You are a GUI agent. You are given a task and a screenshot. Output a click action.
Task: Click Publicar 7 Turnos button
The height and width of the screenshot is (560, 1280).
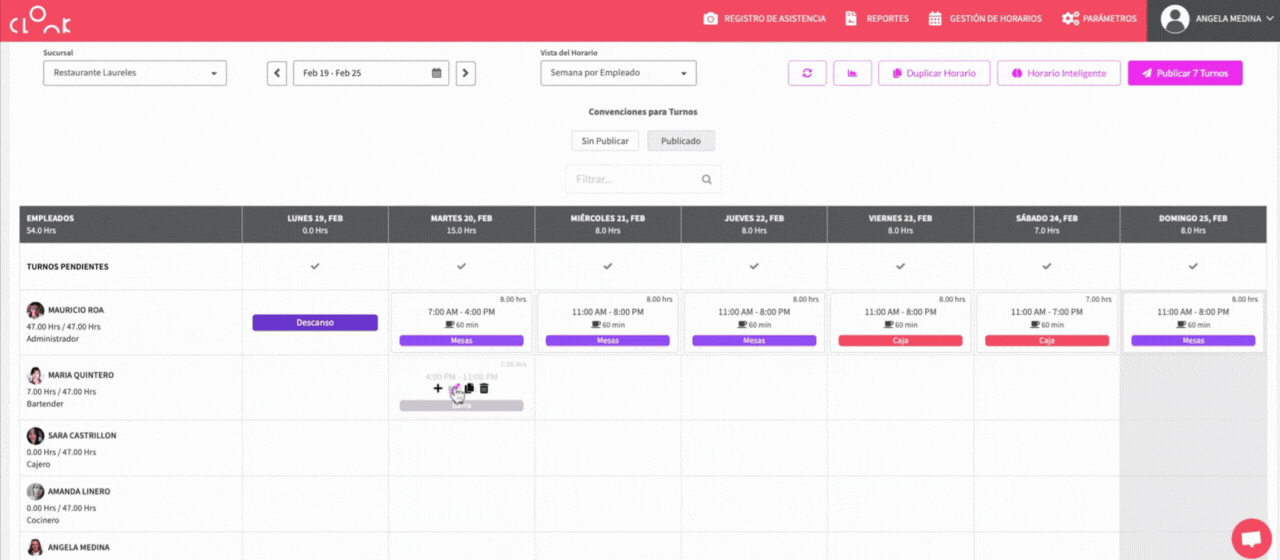(1185, 73)
